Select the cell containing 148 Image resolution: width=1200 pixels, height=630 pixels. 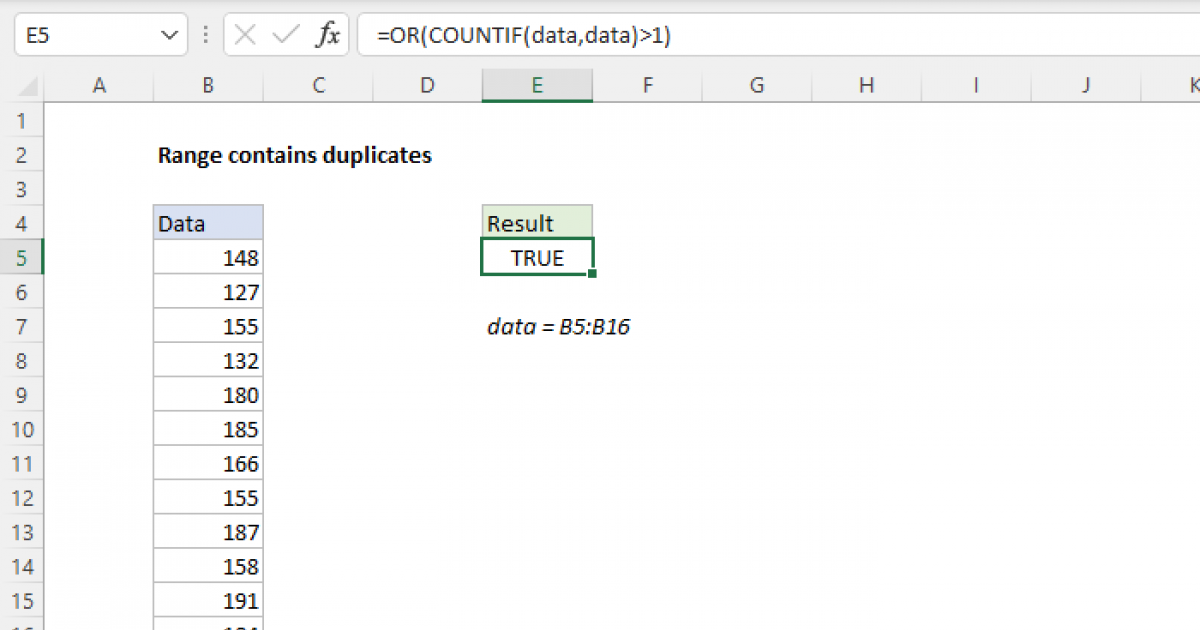pos(207,257)
